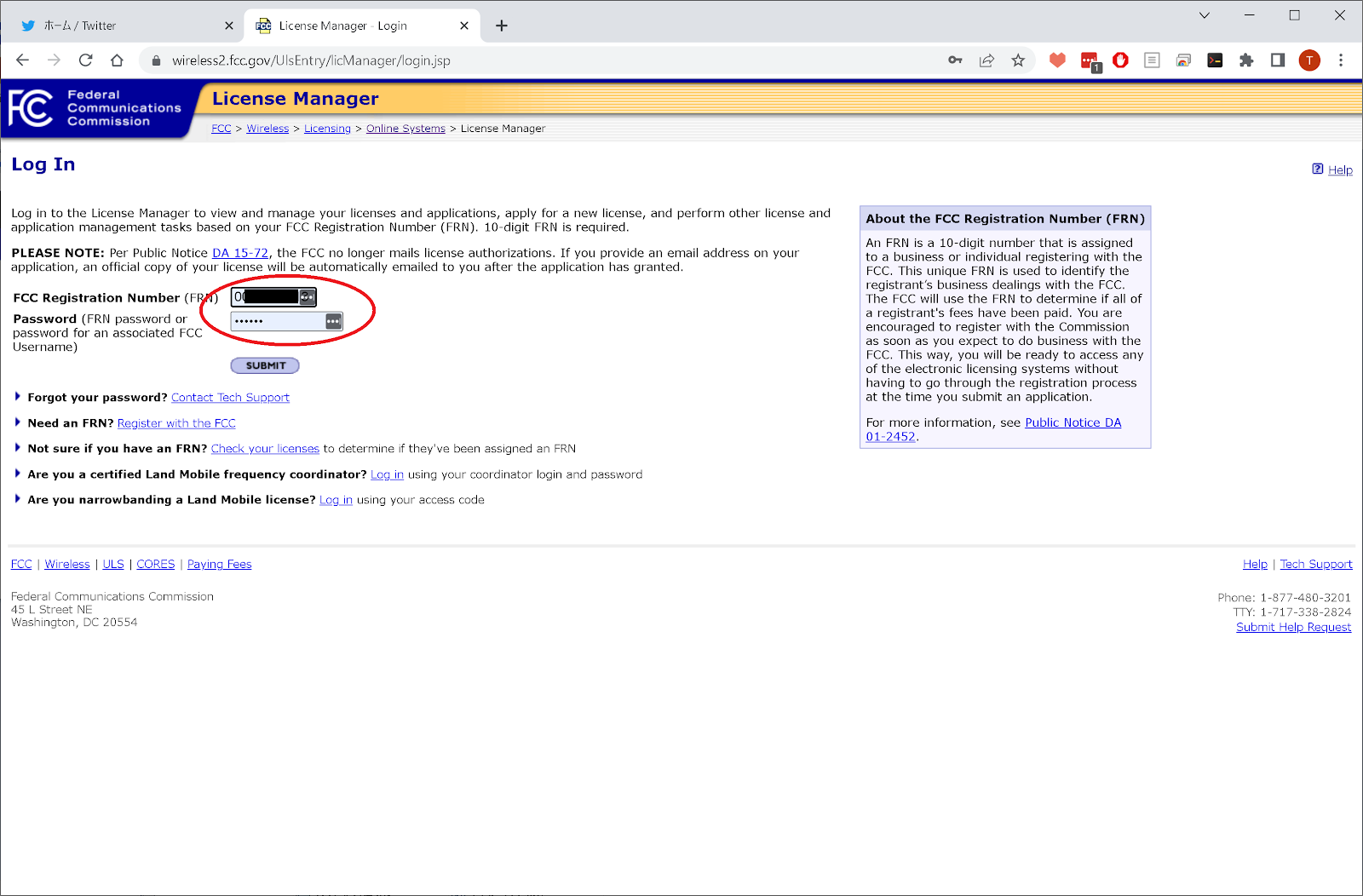
Task: Reload the page with the refresh icon
Action: tap(85, 60)
